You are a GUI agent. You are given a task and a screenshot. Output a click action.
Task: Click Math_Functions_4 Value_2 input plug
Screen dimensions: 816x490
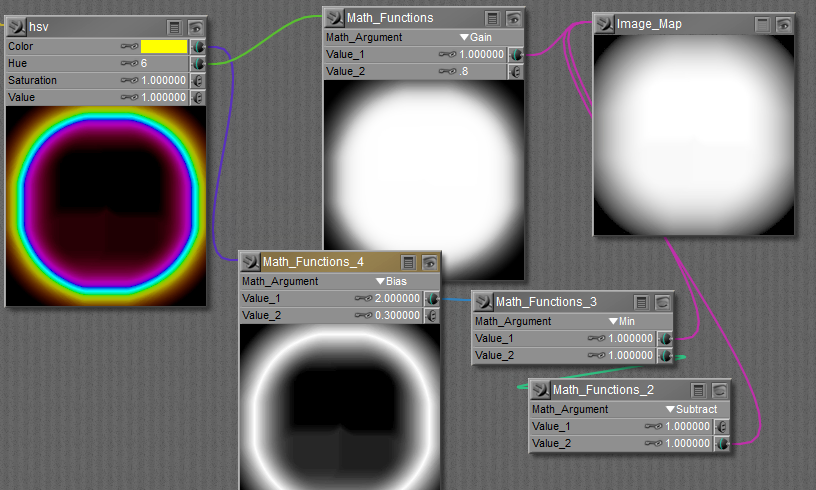[x=432, y=316]
